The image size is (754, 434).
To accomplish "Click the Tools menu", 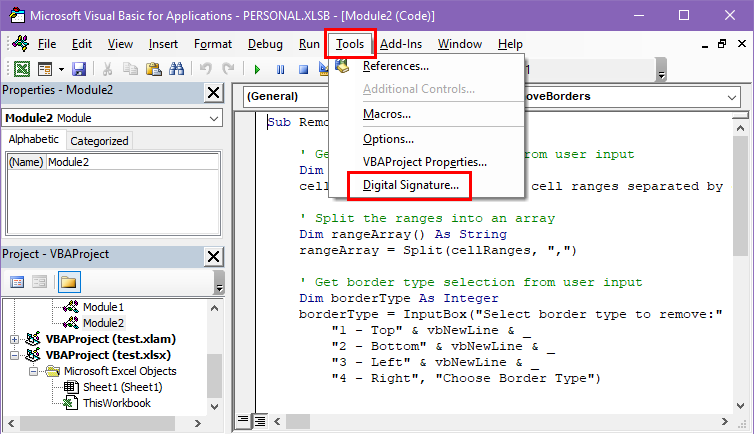I will (x=350, y=44).
